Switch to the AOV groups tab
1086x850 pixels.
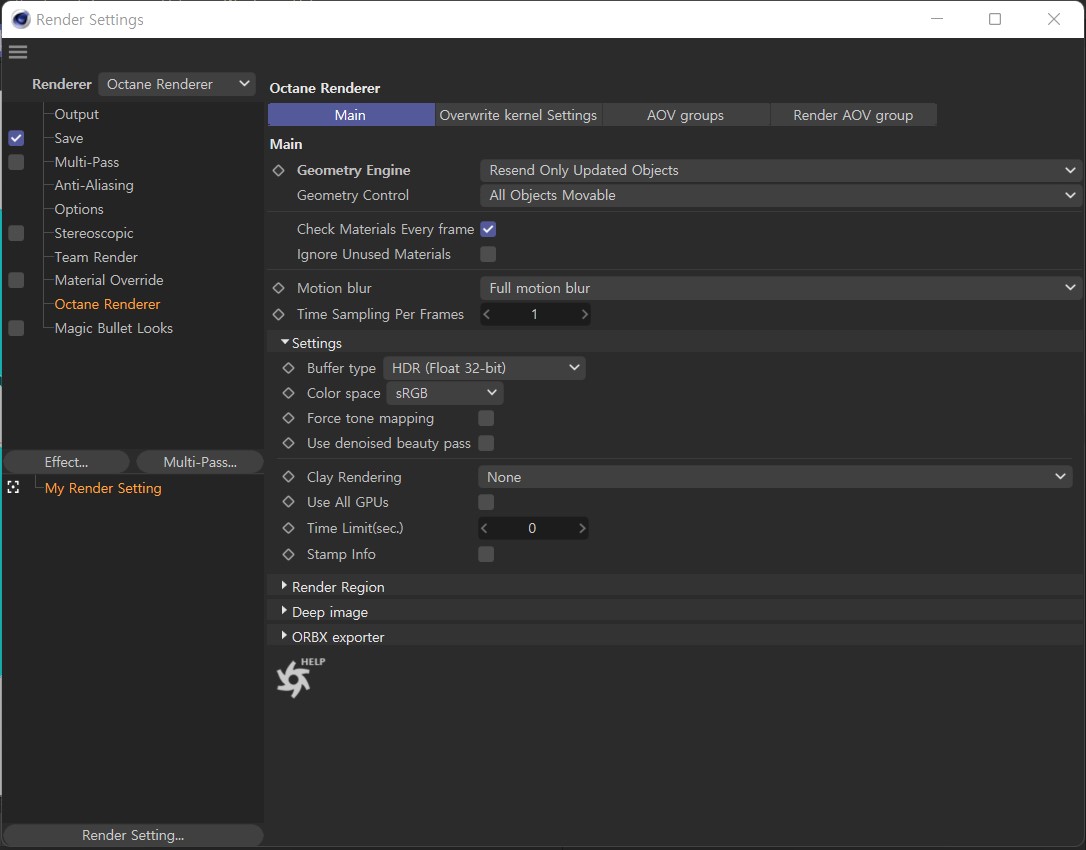point(686,115)
